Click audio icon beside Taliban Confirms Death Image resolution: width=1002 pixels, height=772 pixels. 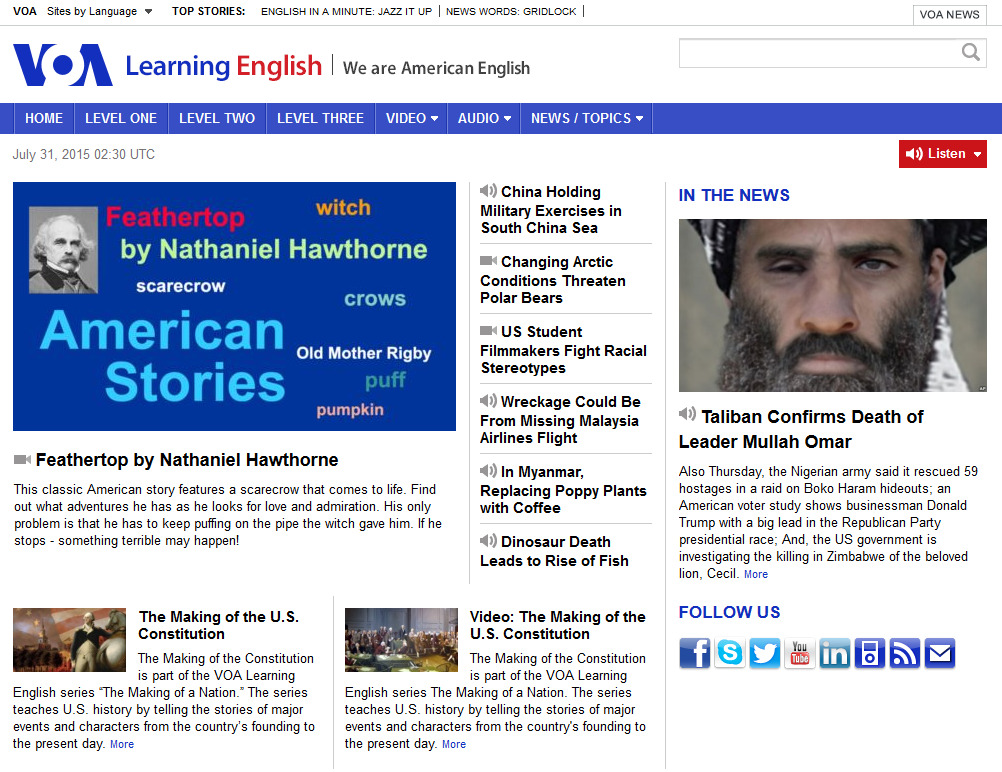688,414
